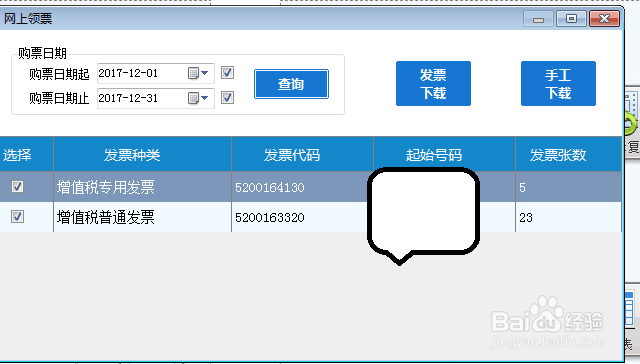Click the invoice count cell 5

click(x=569, y=187)
